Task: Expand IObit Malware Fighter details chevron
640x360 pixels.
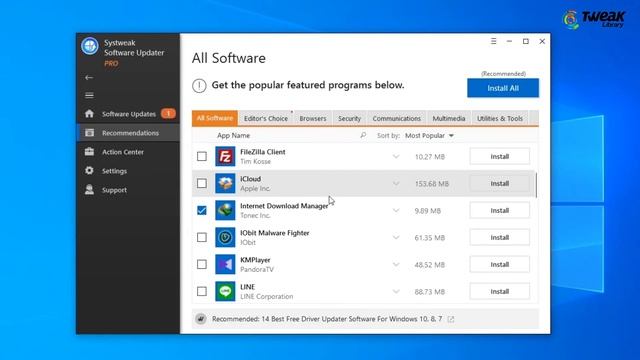Action: 396,237
